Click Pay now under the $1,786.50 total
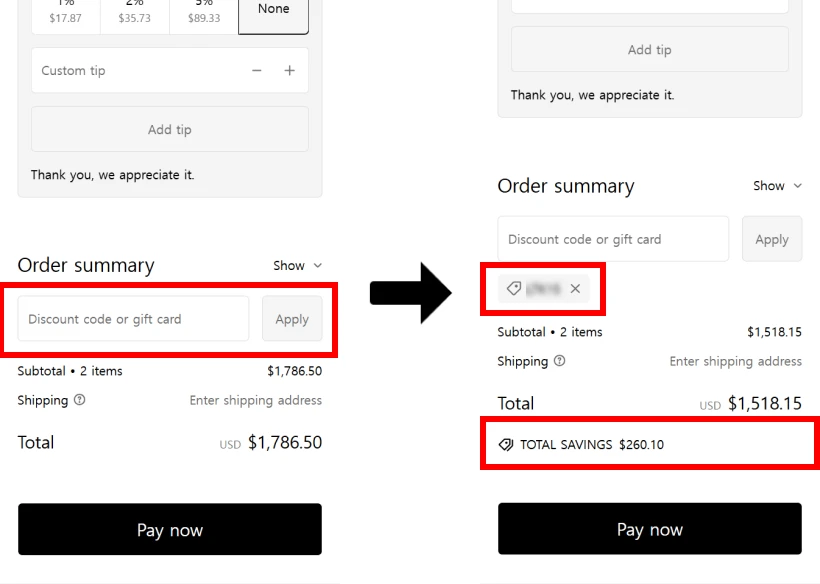The width and height of the screenshot is (820, 584). pyautogui.click(x=170, y=530)
